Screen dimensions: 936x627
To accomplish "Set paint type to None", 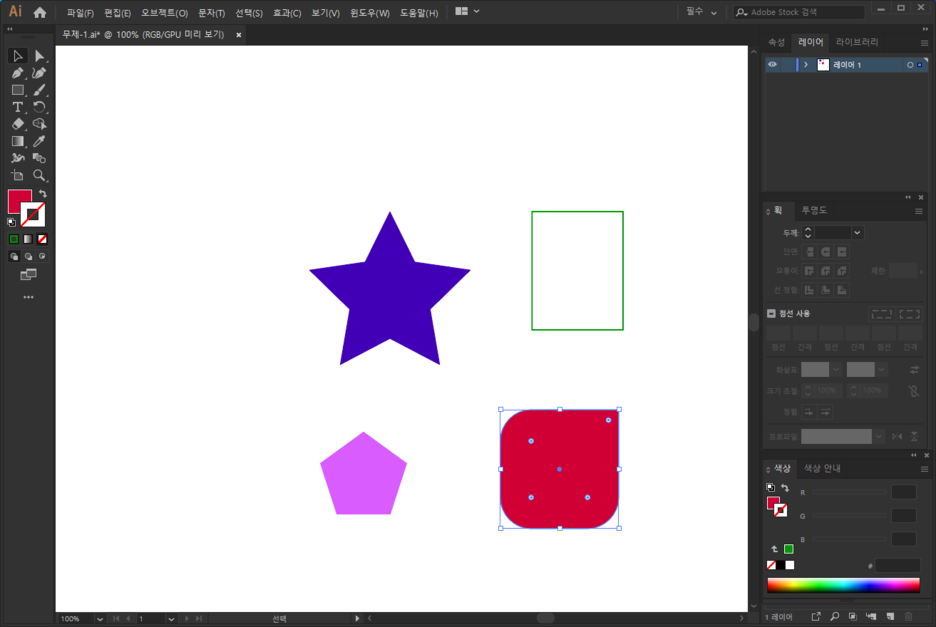I will click(42, 239).
